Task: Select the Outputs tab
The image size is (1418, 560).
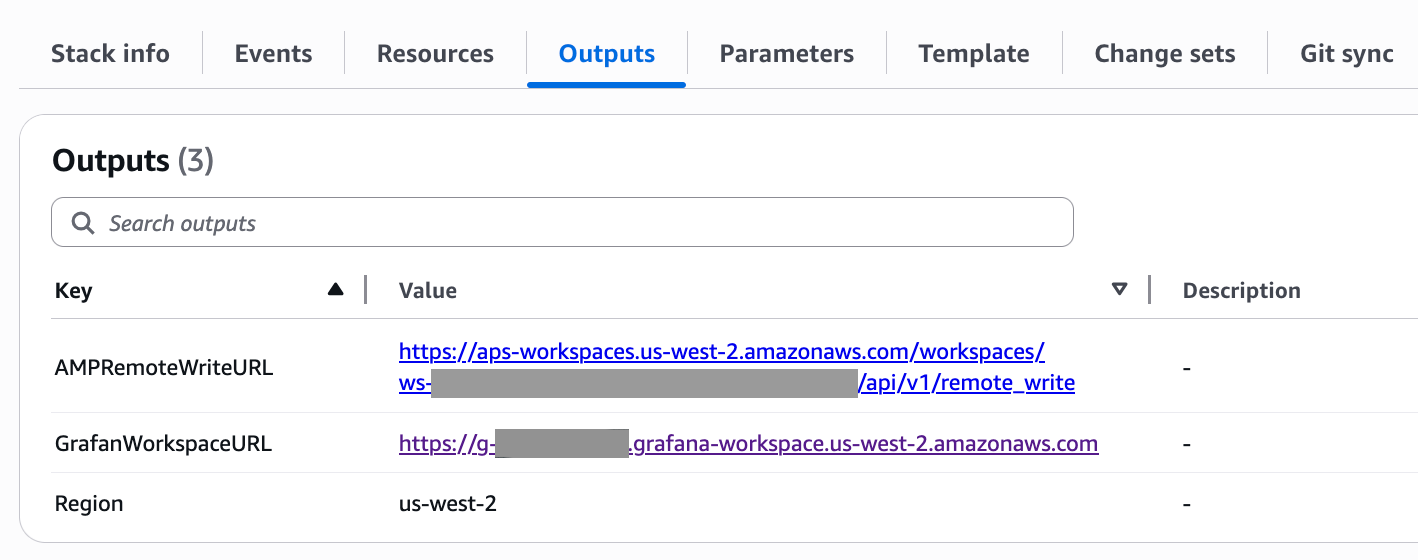Action: 607,54
